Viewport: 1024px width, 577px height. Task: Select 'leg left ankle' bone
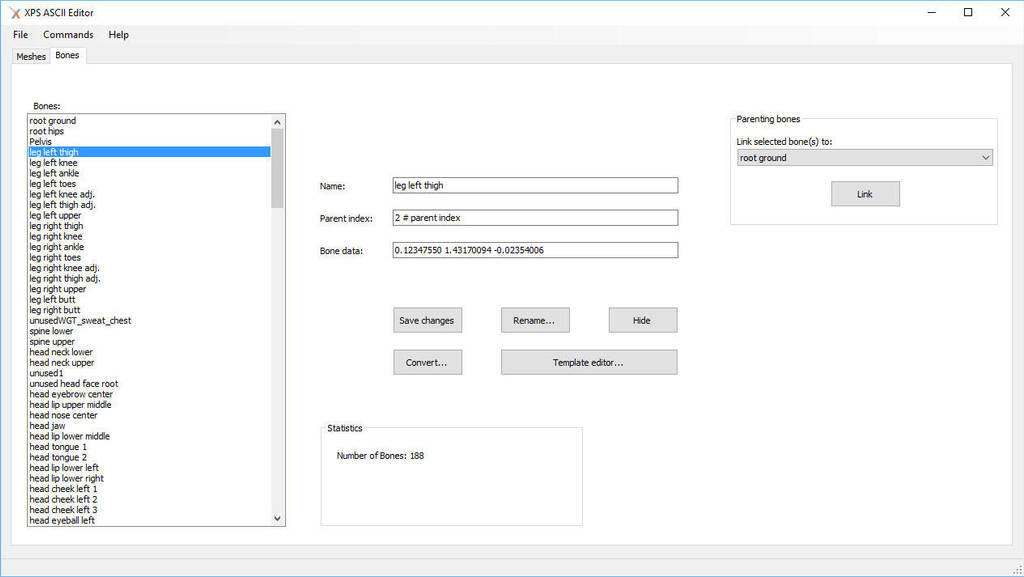coord(149,173)
